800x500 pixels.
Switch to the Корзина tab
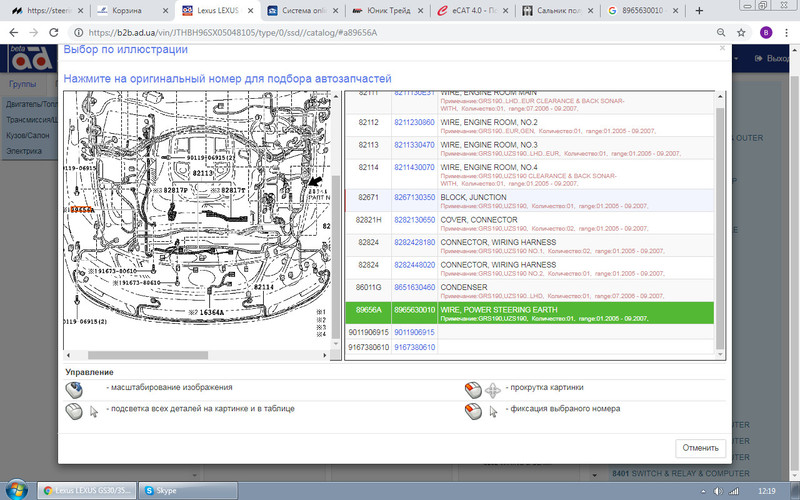pos(127,11)
